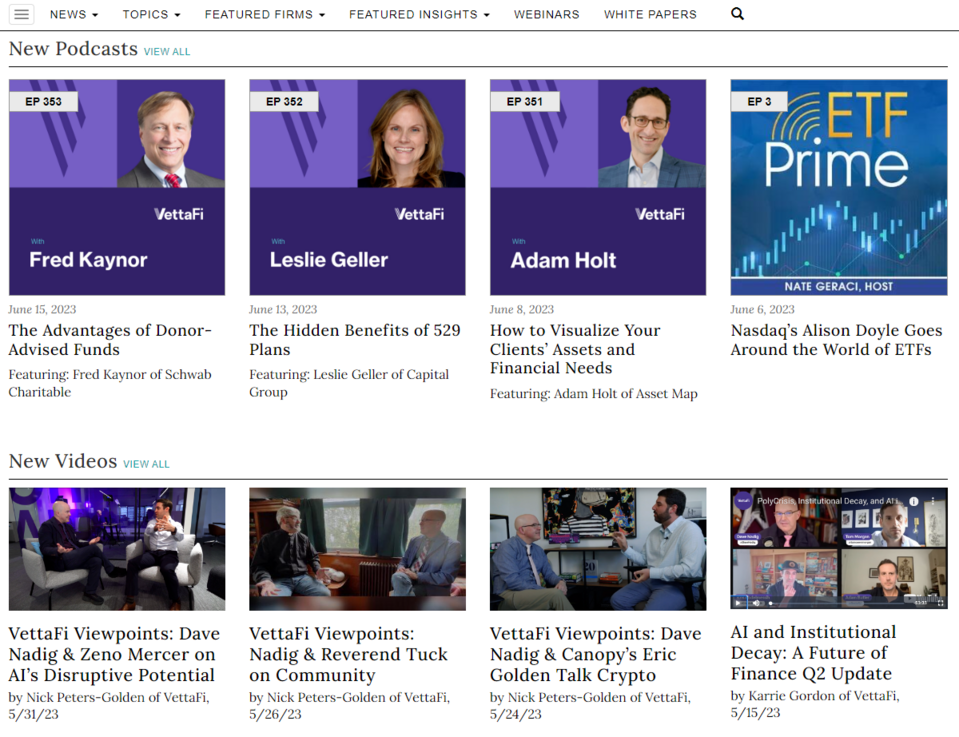Viewport: 959px width, 737px height.
Task: Open the Zeno Mercer AI video thumbnail
Action: point(117,549)
